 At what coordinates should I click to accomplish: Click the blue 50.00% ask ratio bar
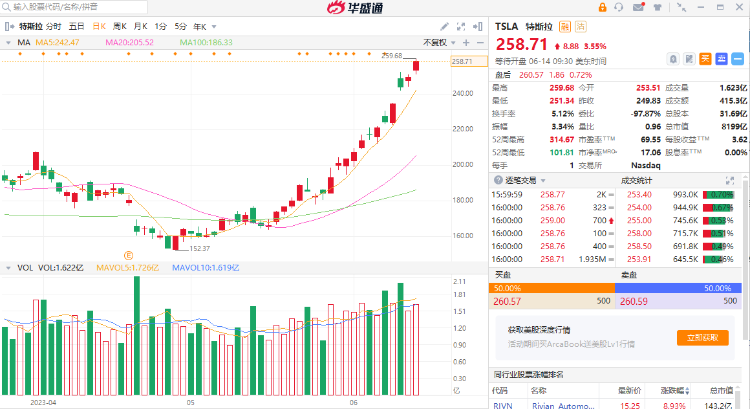click(x=678, y=288)
